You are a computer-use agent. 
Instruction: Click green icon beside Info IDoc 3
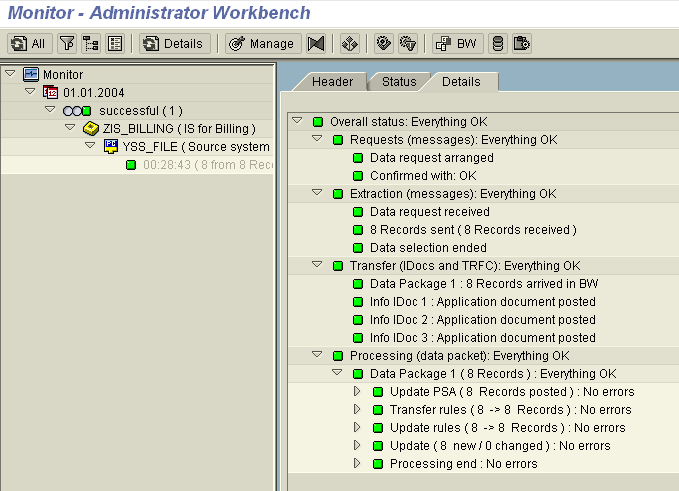pyautogui.click(x=358, y=338)
